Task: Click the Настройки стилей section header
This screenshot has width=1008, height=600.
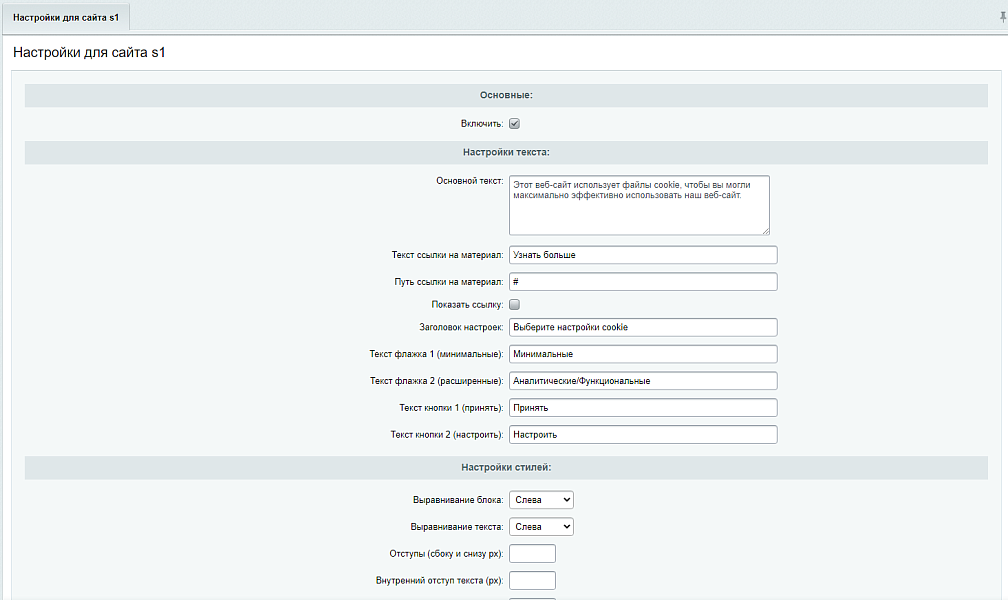Action: (506, 467)
